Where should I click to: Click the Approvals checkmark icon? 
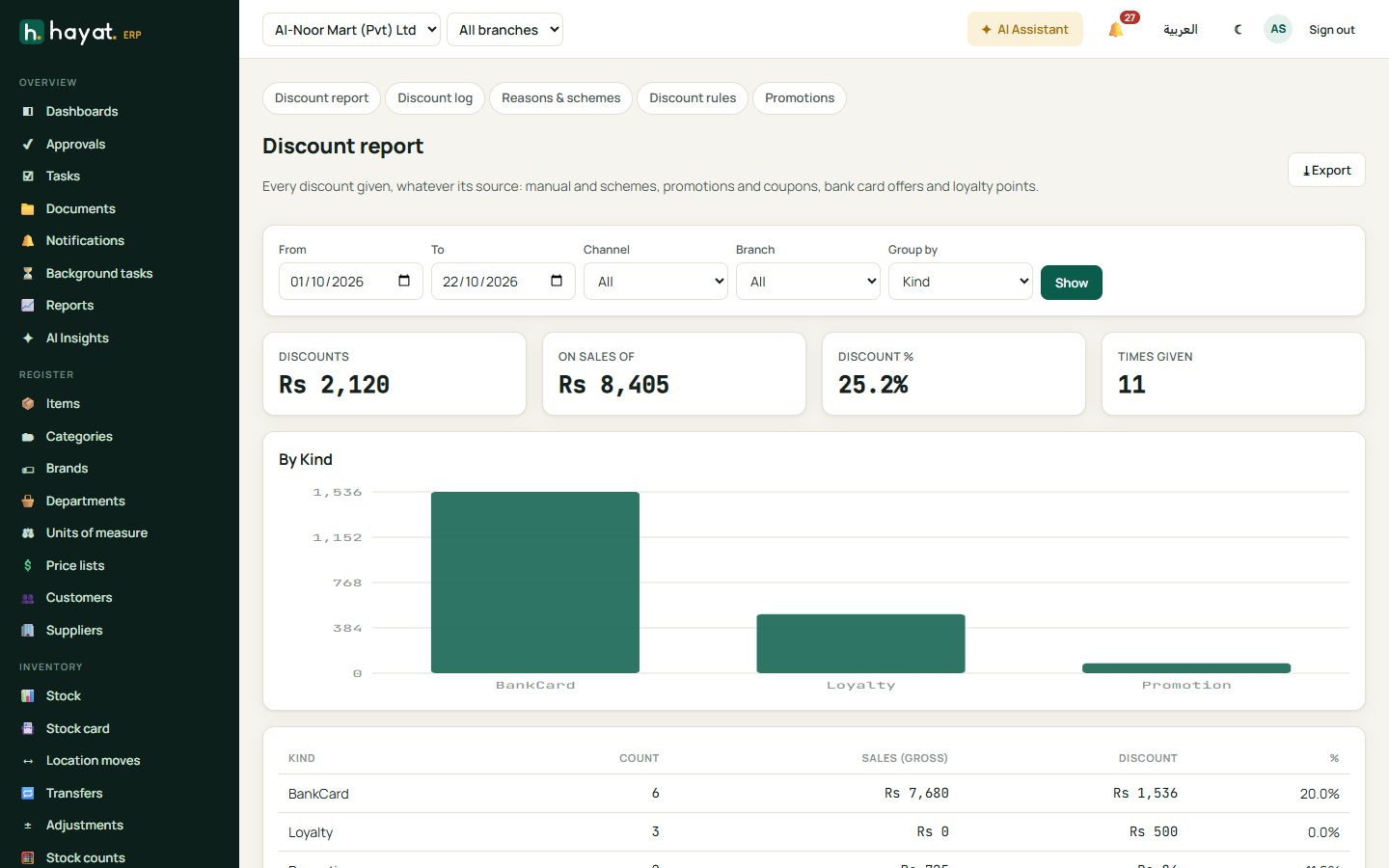28,145
